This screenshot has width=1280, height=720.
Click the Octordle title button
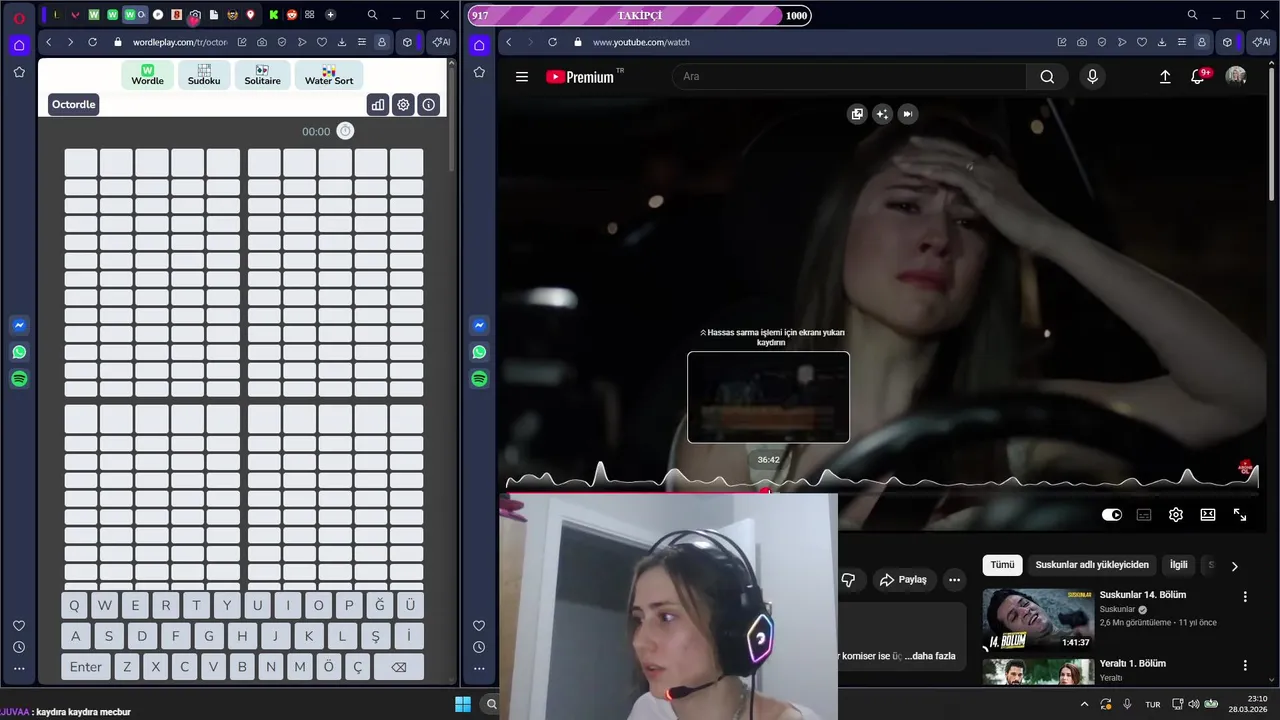73,104
